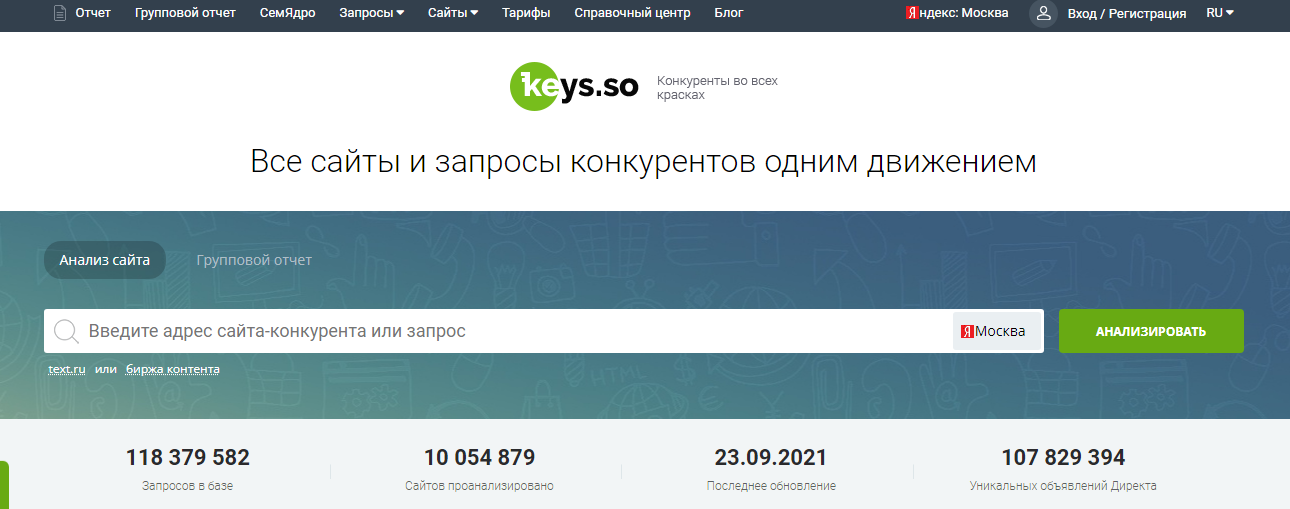The image size is (1290, 509).
Task: Click the magnifier icon in search field
Action: click(66, 332)
